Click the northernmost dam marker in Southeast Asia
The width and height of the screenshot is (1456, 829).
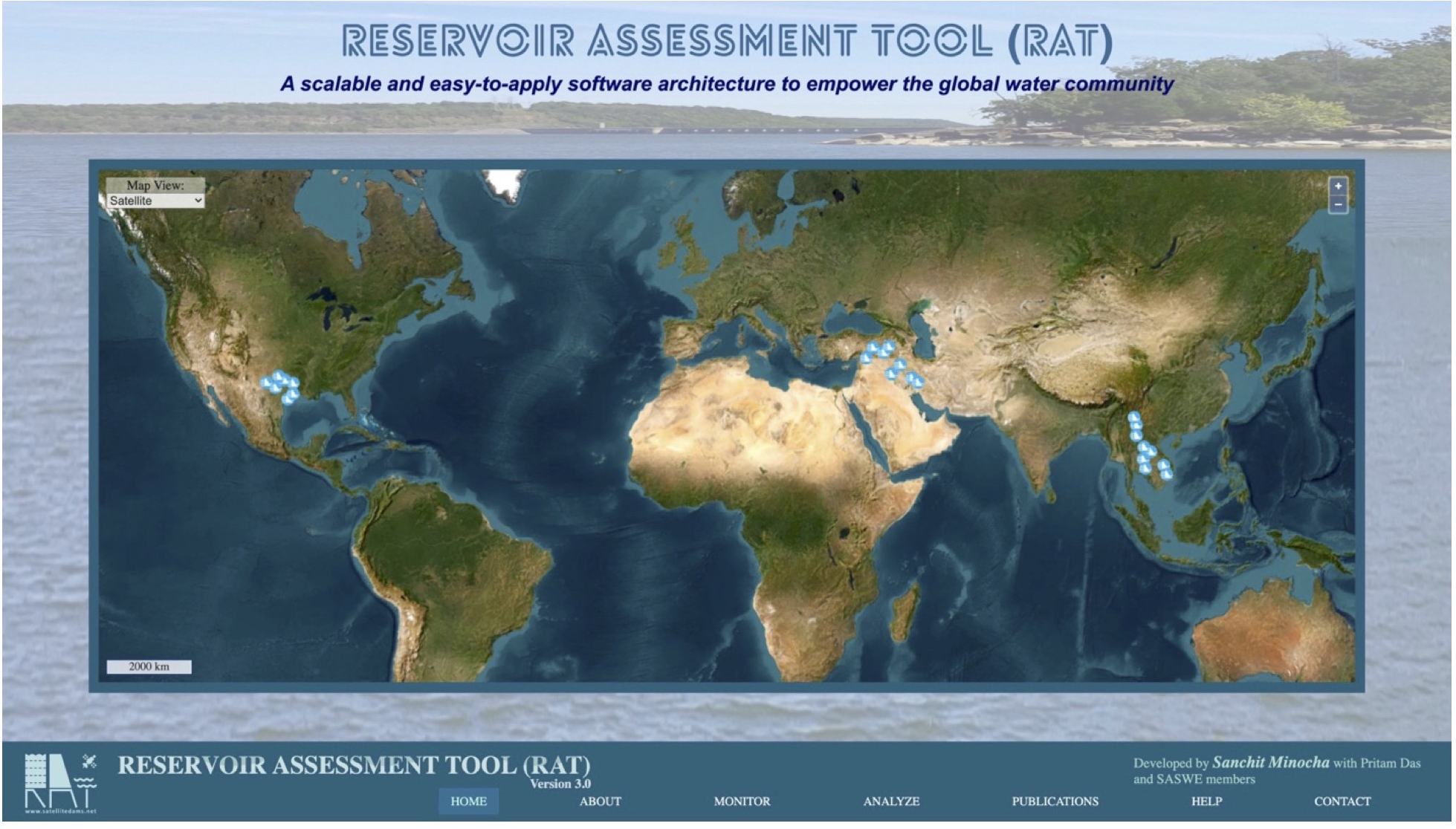[1135, 418]
